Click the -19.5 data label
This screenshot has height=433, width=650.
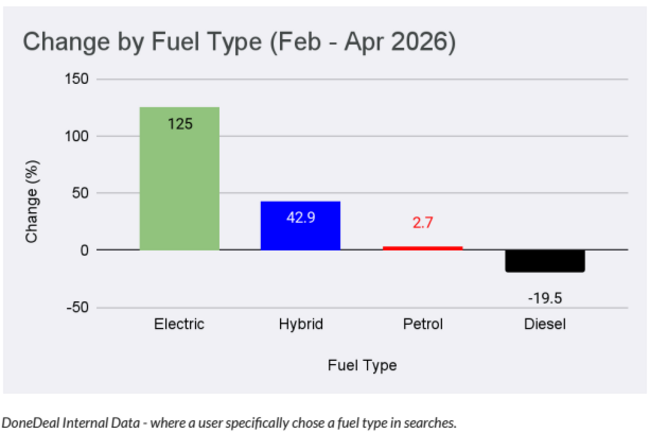(x=544, y=297)
